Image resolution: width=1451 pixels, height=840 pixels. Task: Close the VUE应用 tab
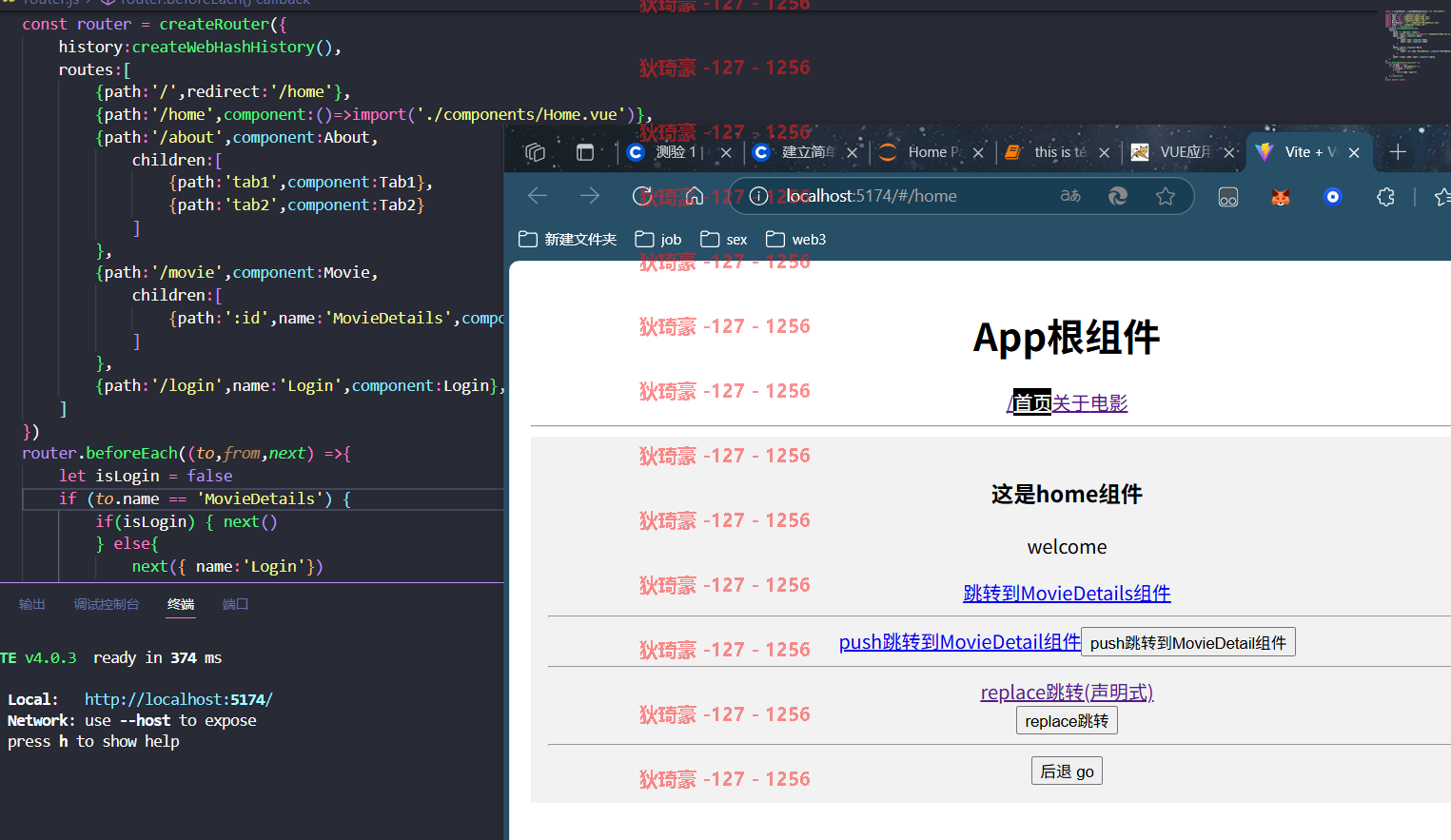[1229, 152]
